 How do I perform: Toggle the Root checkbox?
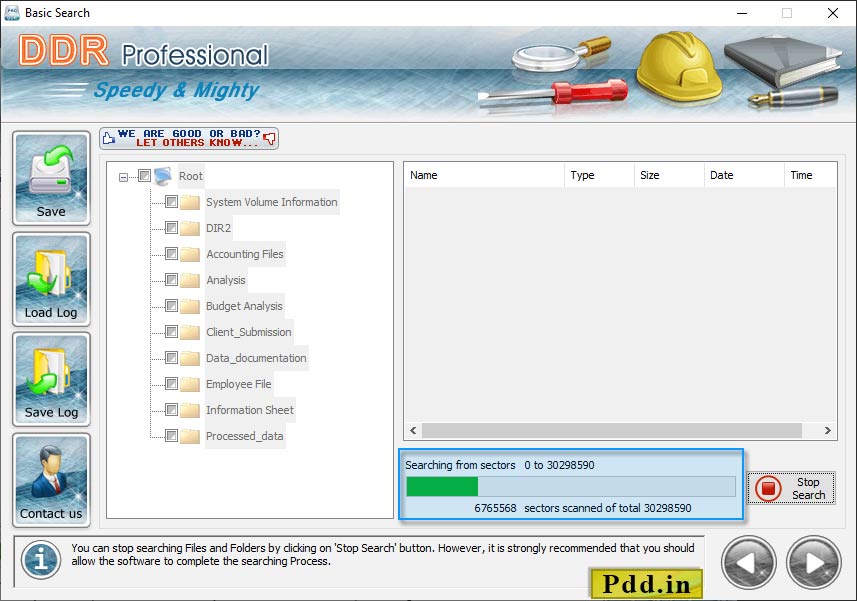tap(144, 175)
